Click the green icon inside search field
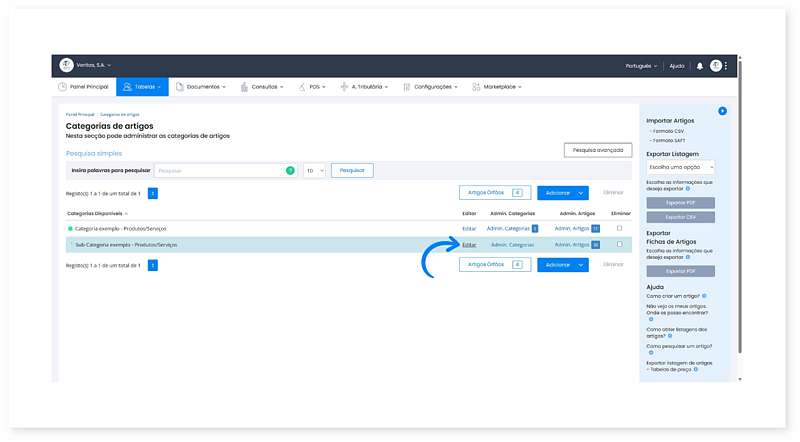Image resolution: width=800 pixels, height=442 pixels. pyautogui.click(x=290, y=171)
